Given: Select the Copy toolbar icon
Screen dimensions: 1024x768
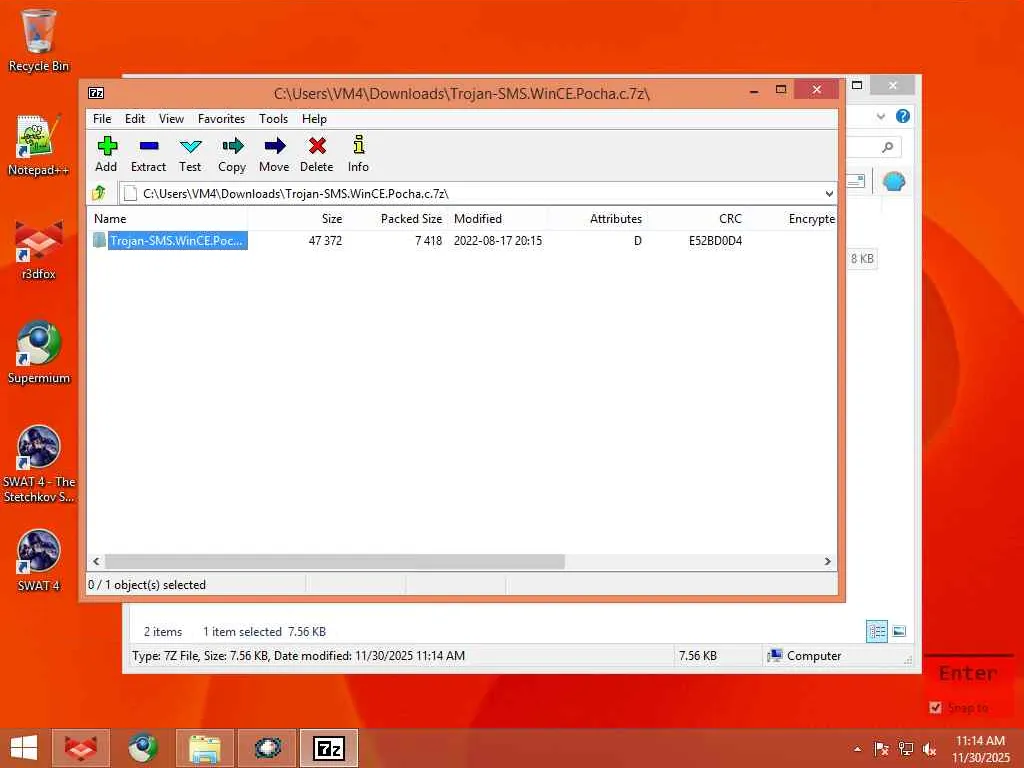Looking at the screenshot, I should tap(232, 154).
